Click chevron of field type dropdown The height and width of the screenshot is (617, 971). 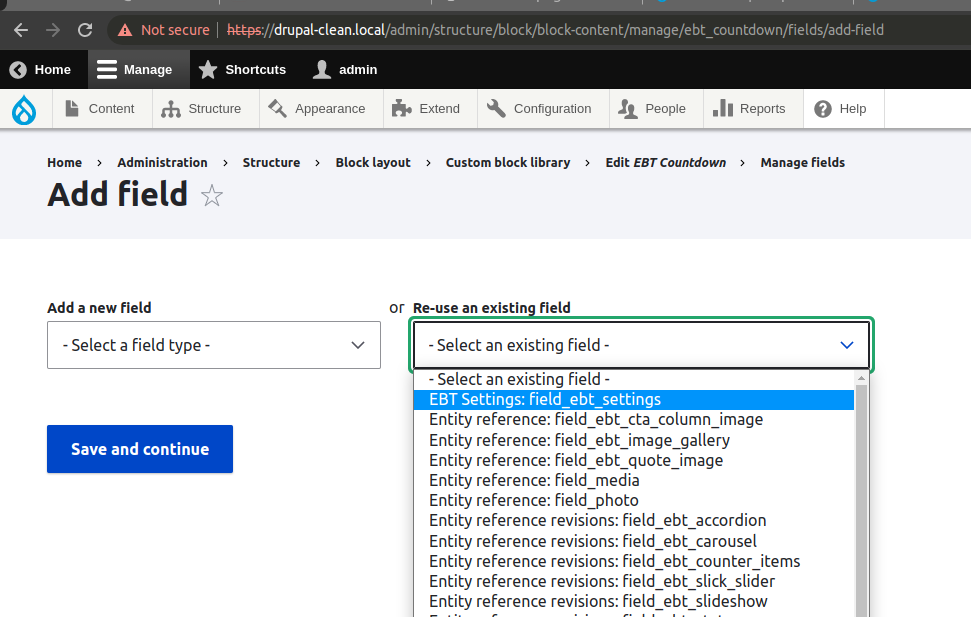(358, 345)
